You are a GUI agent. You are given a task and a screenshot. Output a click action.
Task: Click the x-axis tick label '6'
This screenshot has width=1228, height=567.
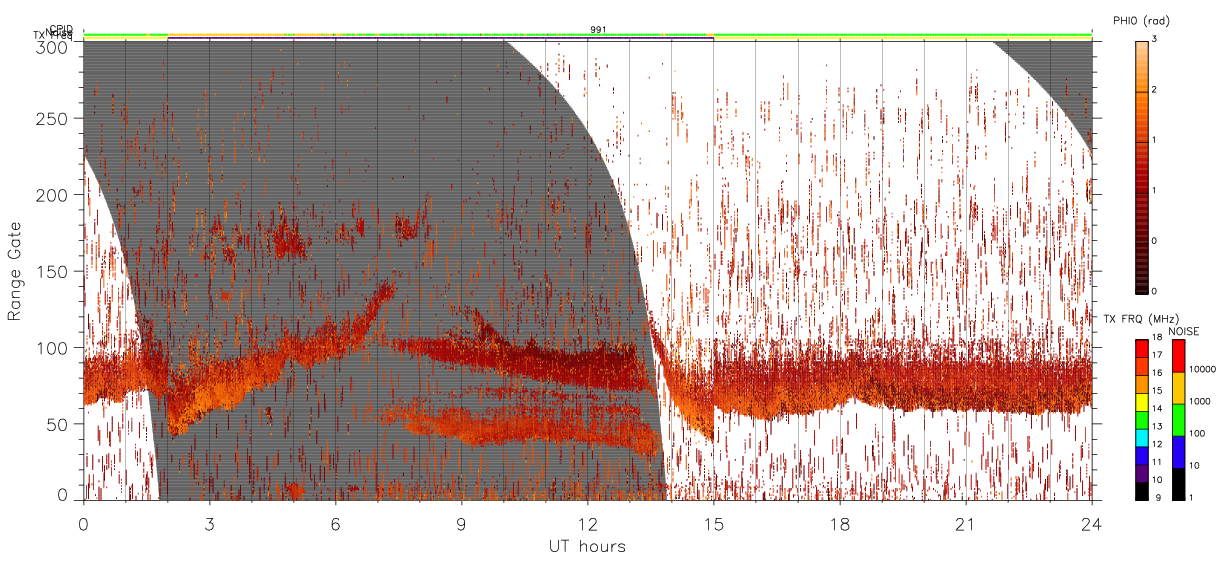[x=335, y=523]
